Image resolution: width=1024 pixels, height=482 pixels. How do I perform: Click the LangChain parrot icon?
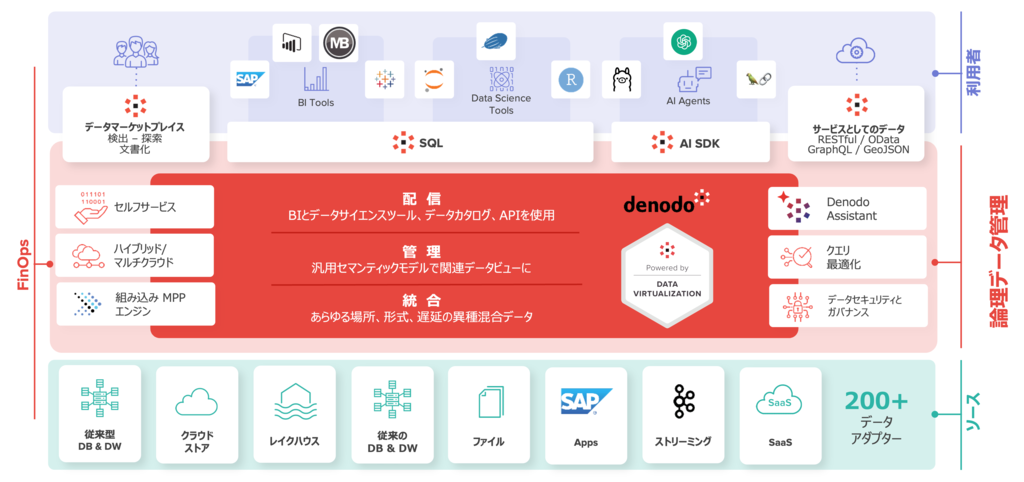pyautogui.click(x=756, y=80)
